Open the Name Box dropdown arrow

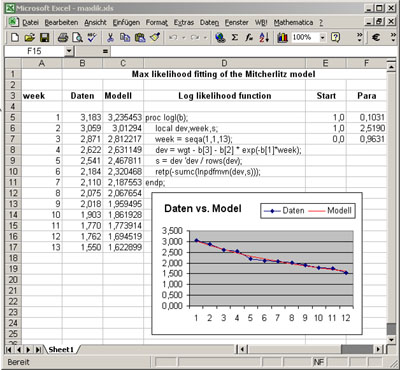(69, 51)
